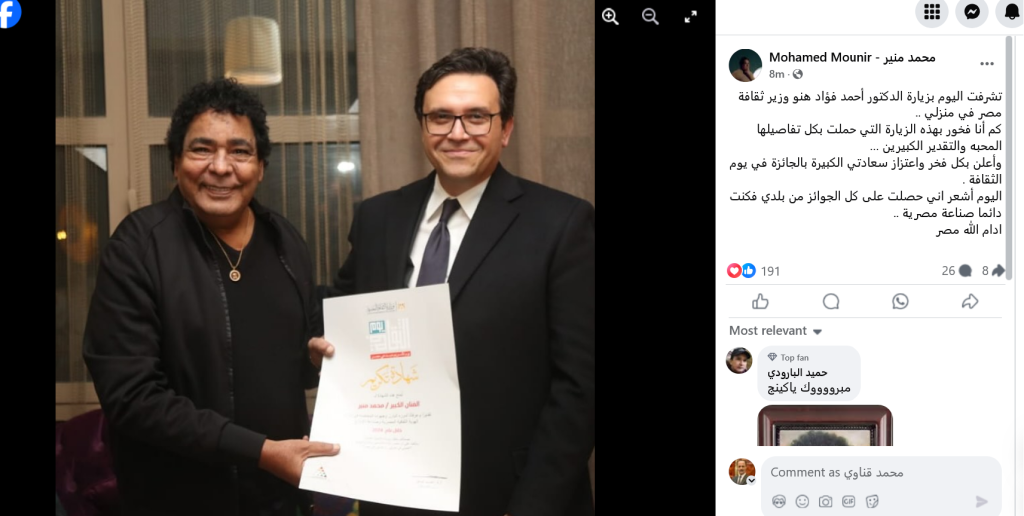Zoom out of the photo
Image resolution: width=1024 pixels, height=516 pixels.
pos(650,17)
